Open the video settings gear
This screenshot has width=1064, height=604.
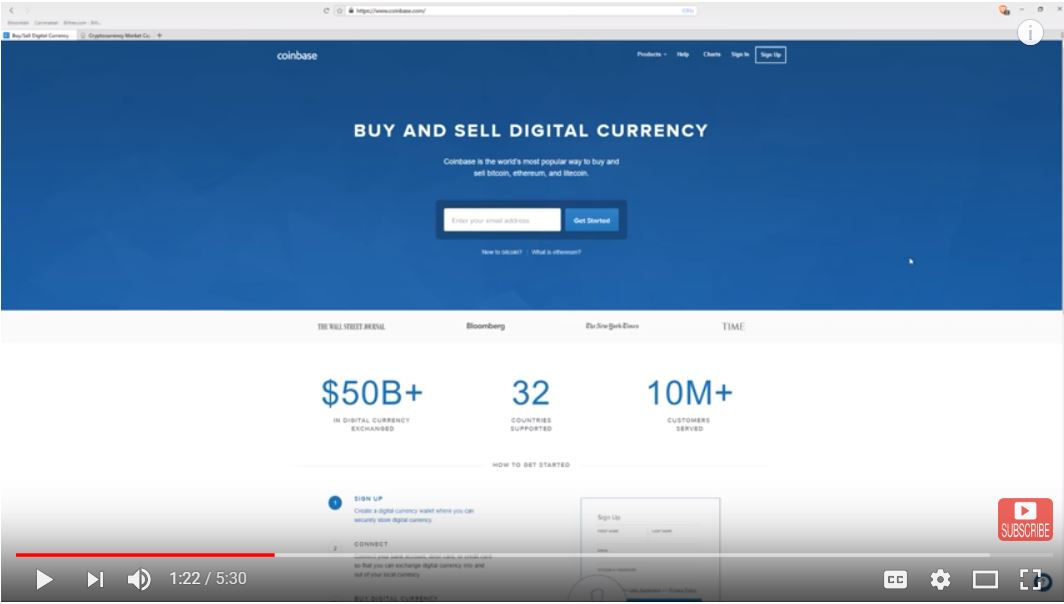click(x=940, y=580)
